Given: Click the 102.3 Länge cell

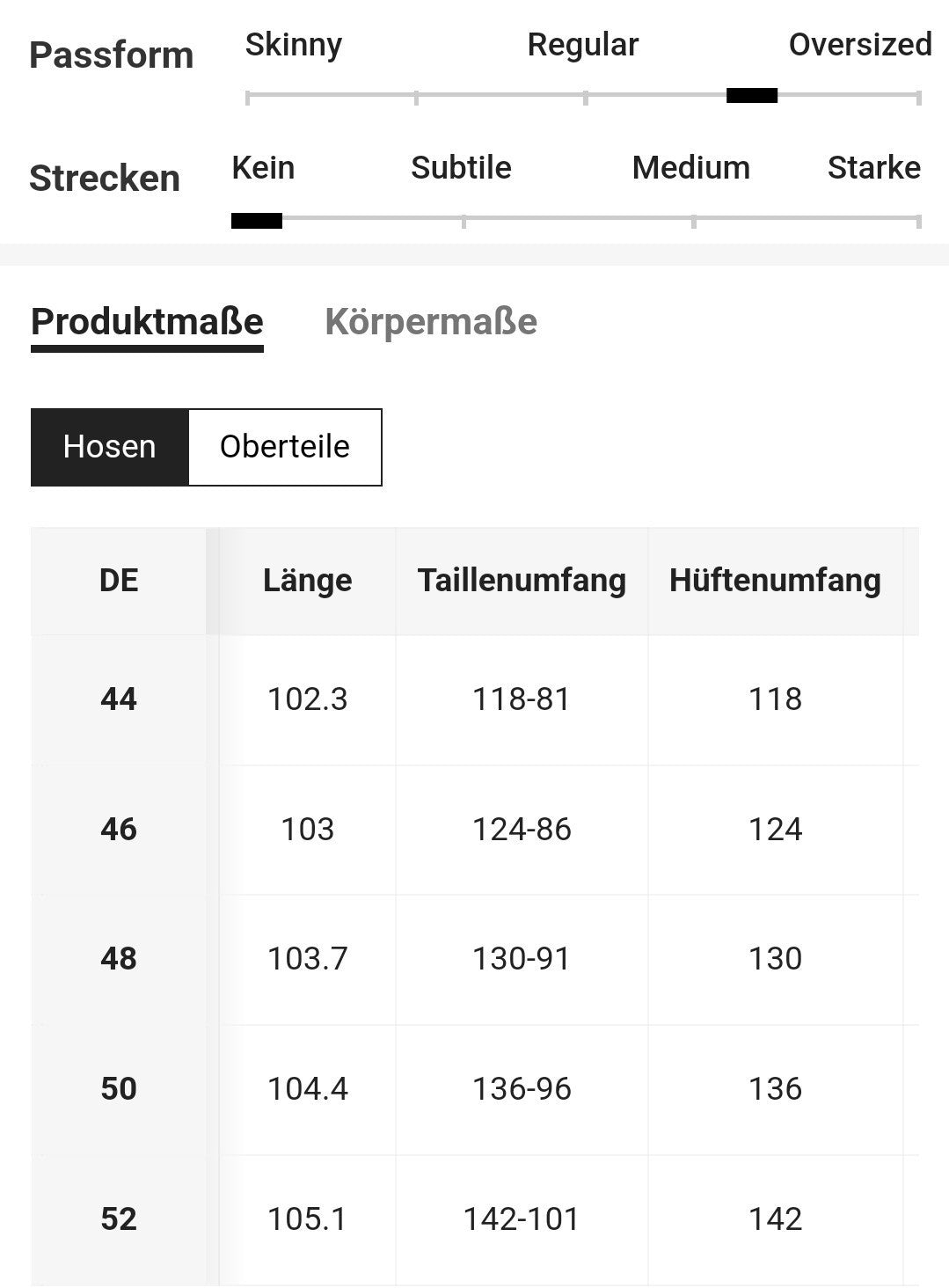Looking at the screenshot, I should (307, 699).
